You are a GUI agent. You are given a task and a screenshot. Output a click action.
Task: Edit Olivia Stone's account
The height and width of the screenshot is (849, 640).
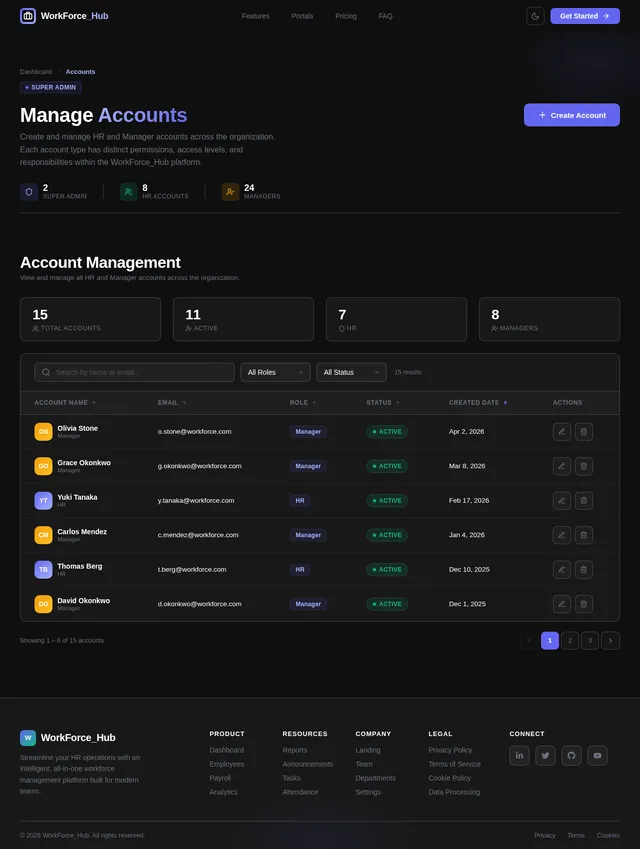coord(561,432)
